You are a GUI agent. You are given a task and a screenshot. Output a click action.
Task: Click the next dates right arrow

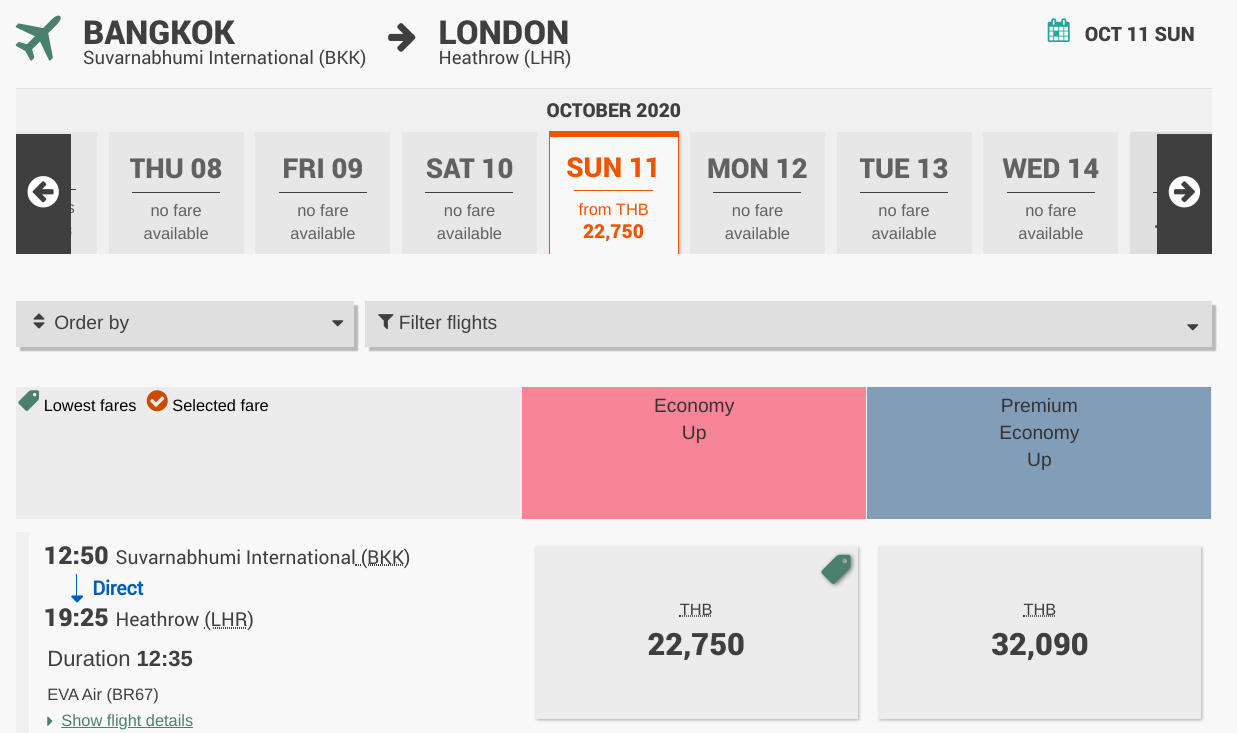click(1184, 192)
